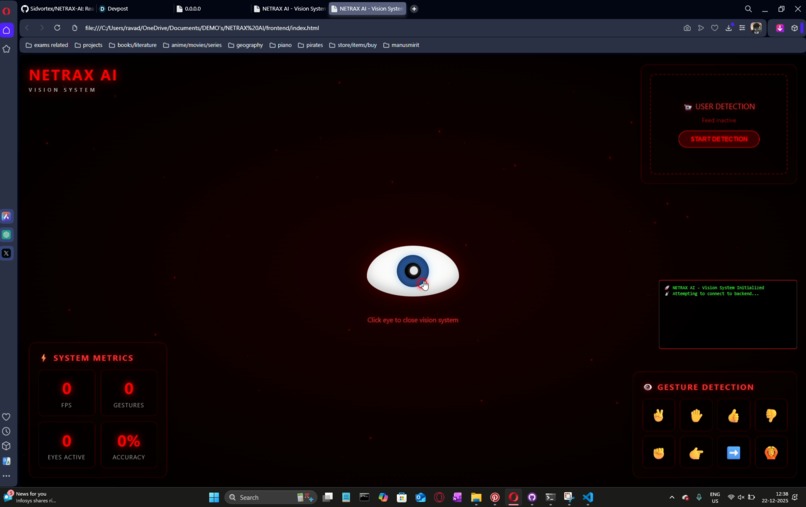Select the victory hand gesture tile
Viewport: 806px width, 507px height.
pos(658,415)
